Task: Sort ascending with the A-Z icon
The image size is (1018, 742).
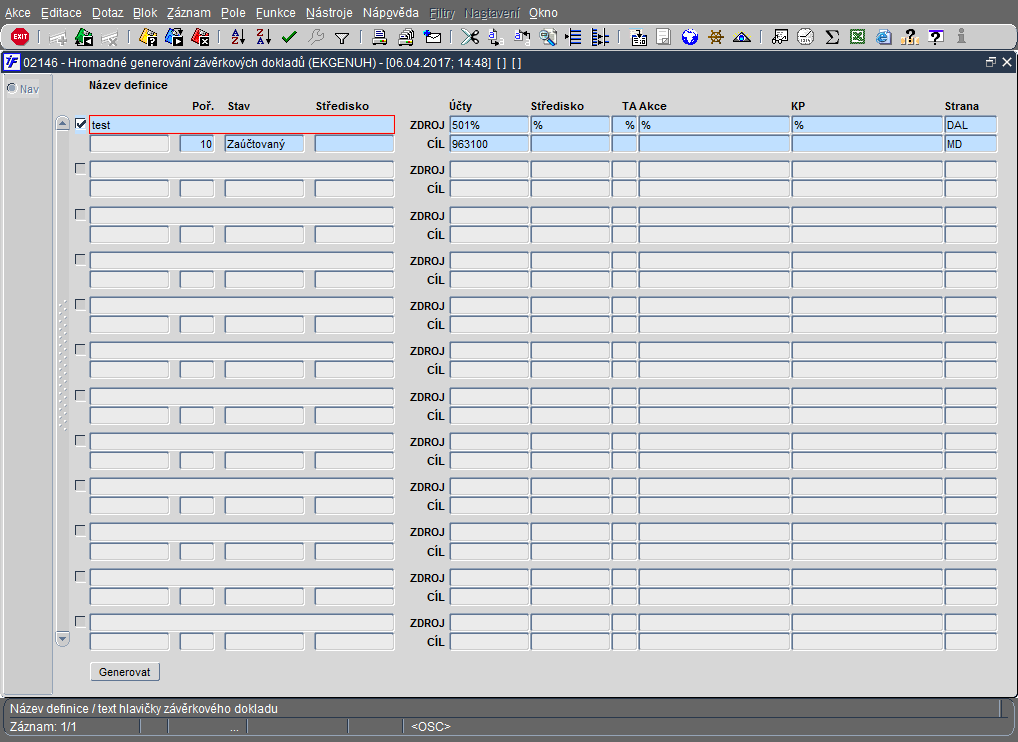Action: (x=238, y=38)
